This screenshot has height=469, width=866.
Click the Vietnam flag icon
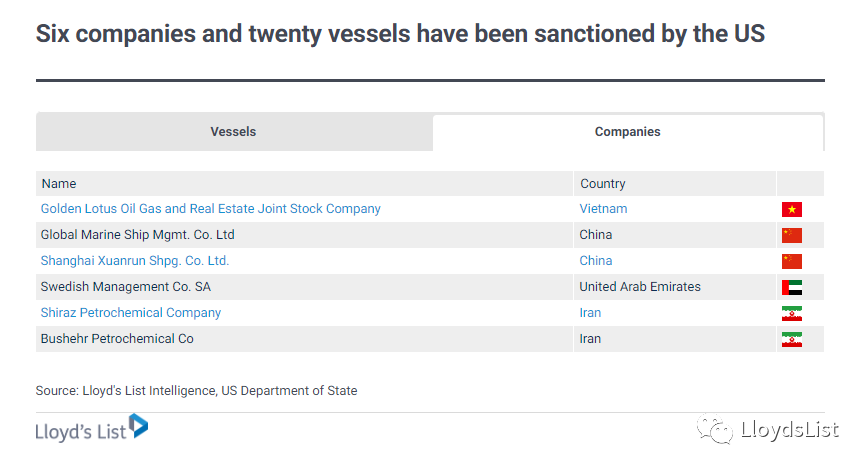pyautogui.click(x=791, y=209)
